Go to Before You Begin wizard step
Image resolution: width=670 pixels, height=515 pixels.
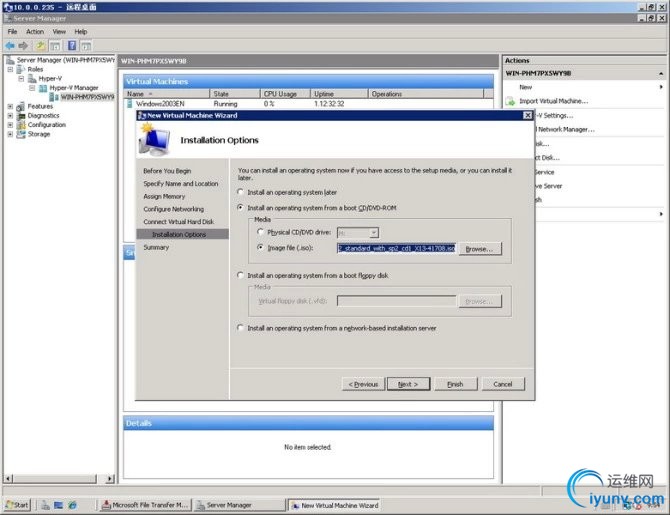pyautogui.click(x=167, y=171)
